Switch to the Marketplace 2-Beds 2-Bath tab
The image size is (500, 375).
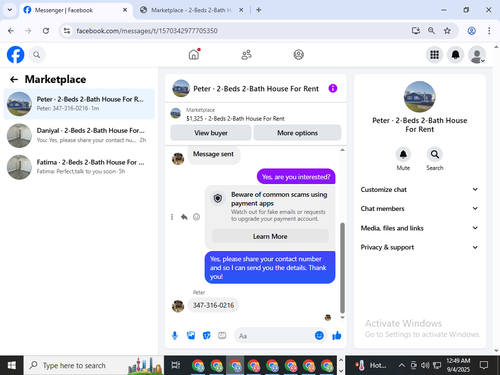pos(192,10)
